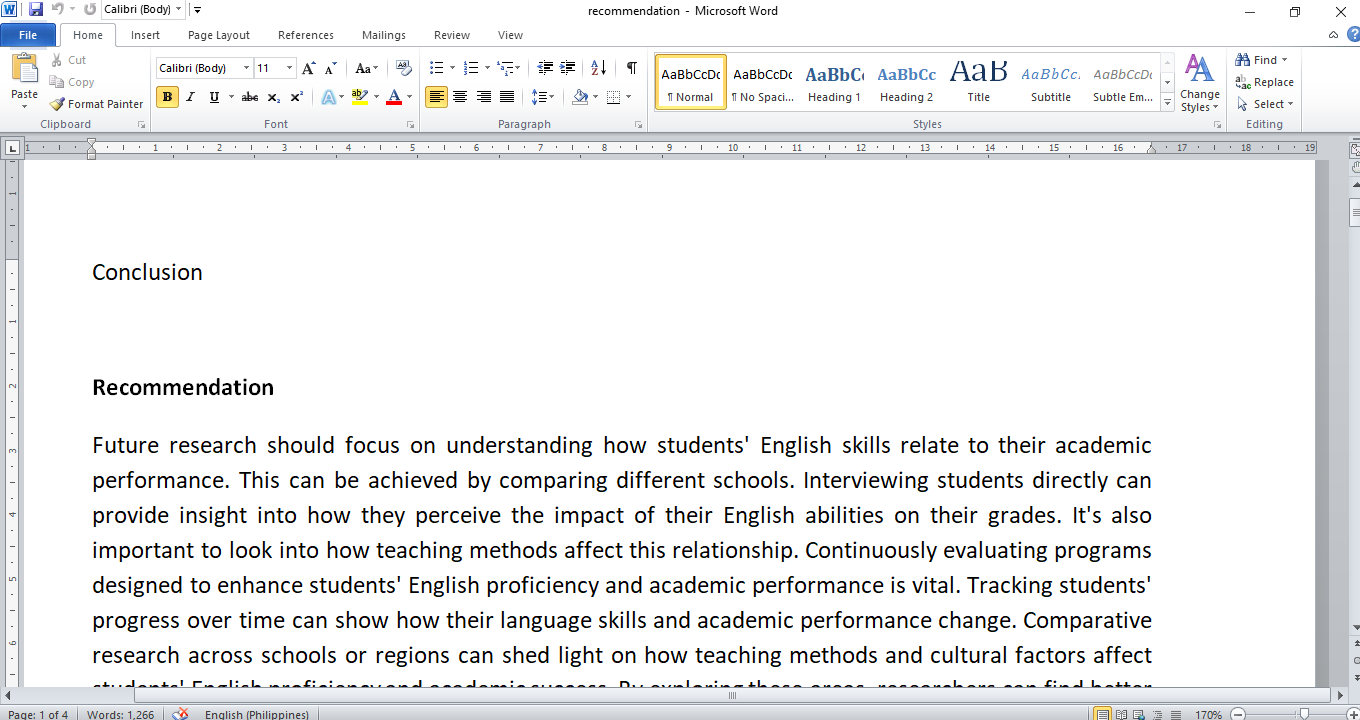Image resolution: width=1360 pixels, height=720 pixels.
Task: Toggle italic formatting
Action: pos(191,97)
